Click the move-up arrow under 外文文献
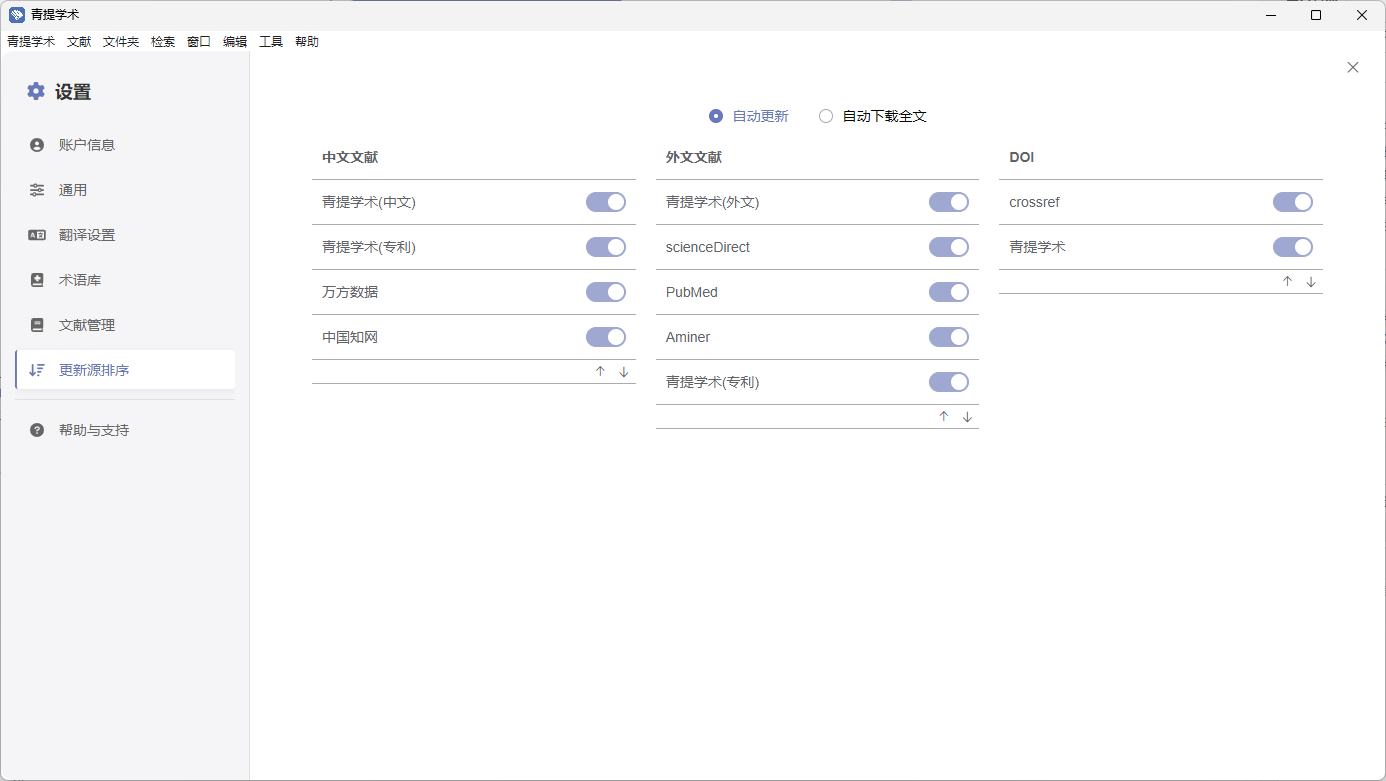Screen dimensions: 1386x781 tap(943, 417)
